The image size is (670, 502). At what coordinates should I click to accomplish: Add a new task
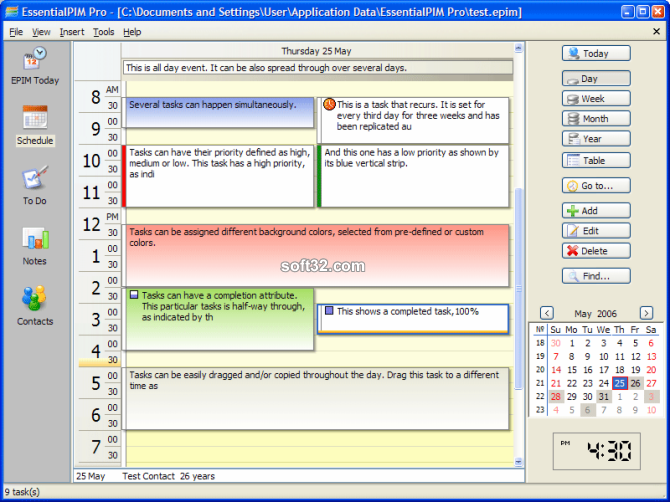596,211
